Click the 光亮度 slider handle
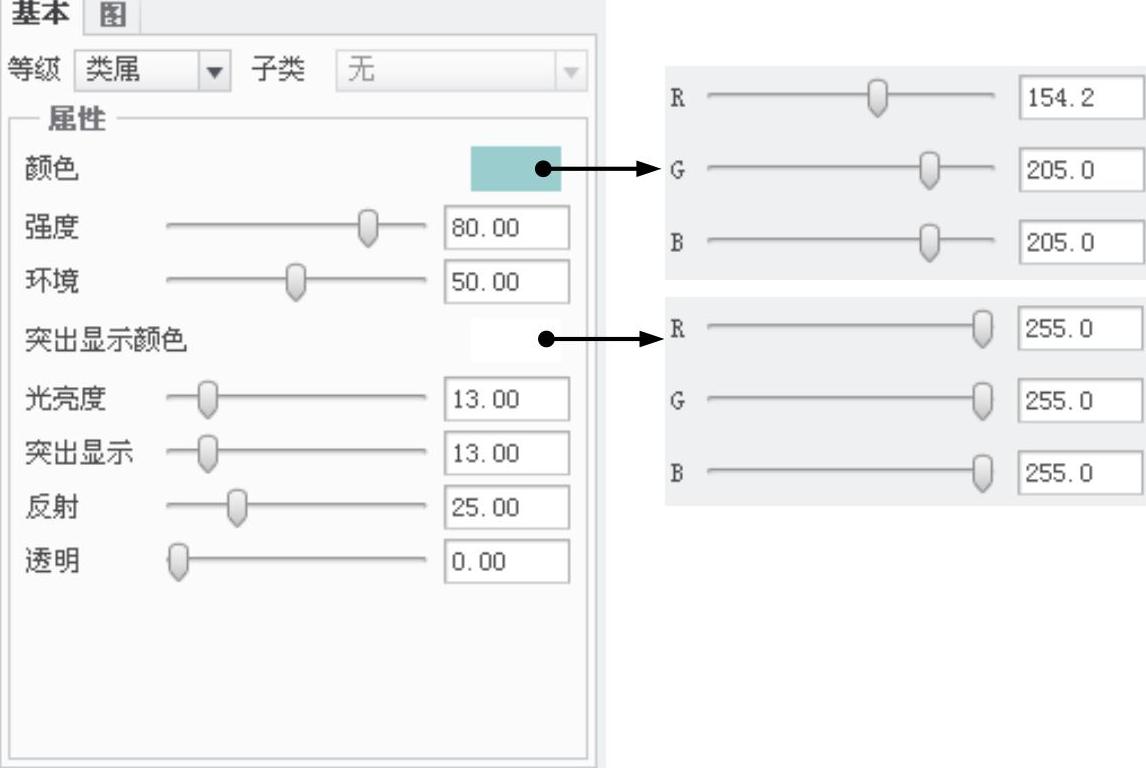This screenshot has width=1146, height=768. (208, 400)
